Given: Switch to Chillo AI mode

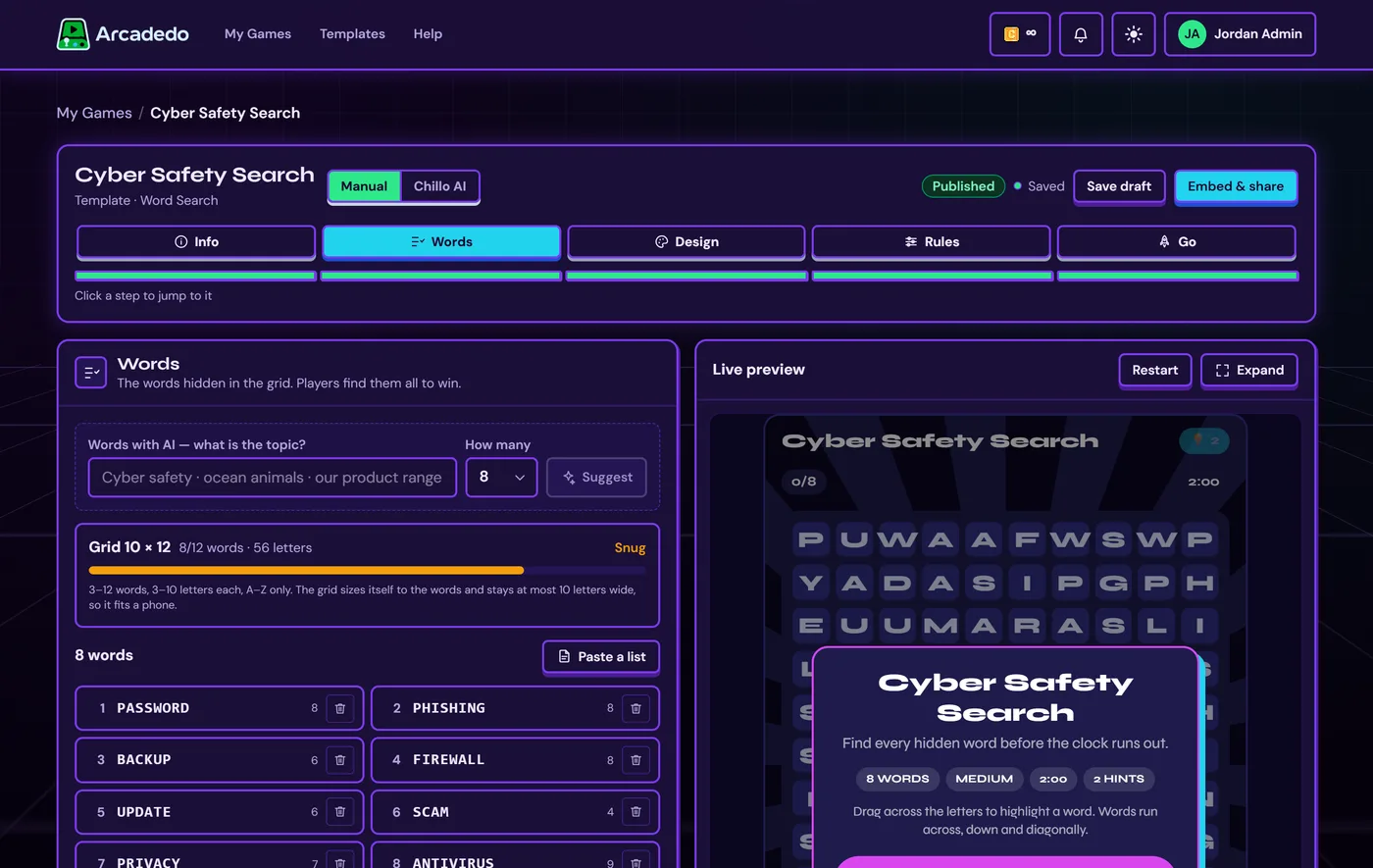Looking at the screenshot, I should (439, 186).
